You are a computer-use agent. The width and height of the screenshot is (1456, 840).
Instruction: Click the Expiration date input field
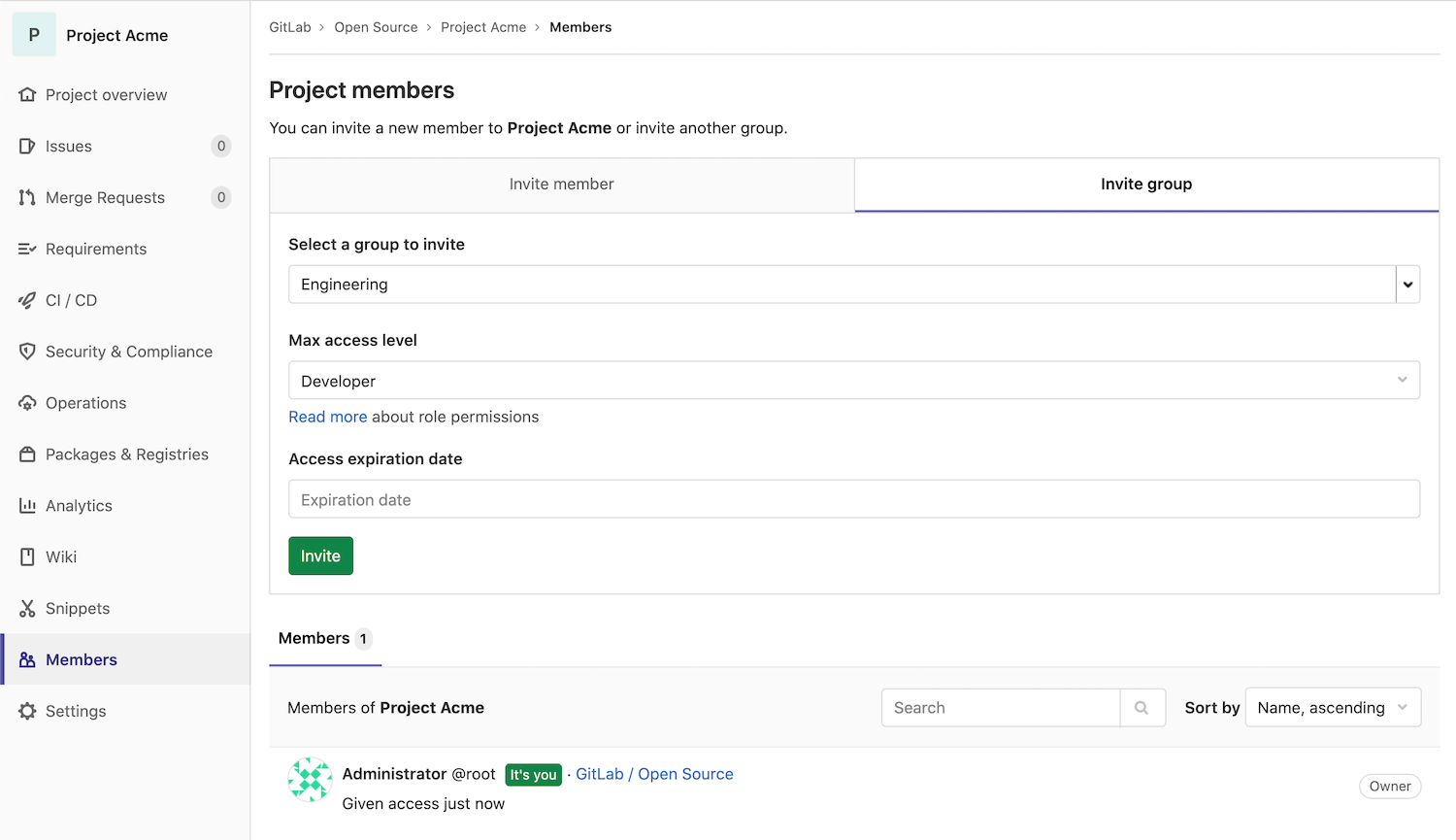point(854,500)
